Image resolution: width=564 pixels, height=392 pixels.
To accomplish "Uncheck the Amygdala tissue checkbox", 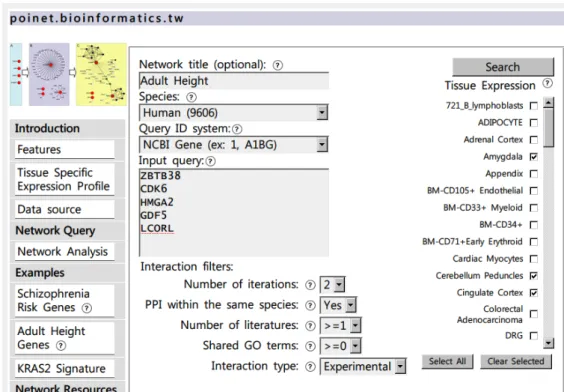I will pos(534,157).
